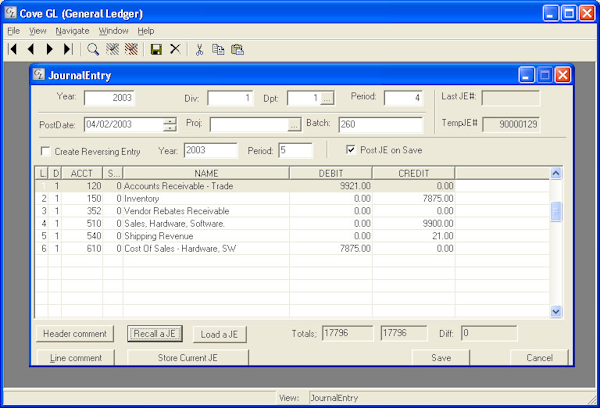The image size is (600, 408).
Task: Click the grid vertical scrollbar thumb
Action: [556, 211]
